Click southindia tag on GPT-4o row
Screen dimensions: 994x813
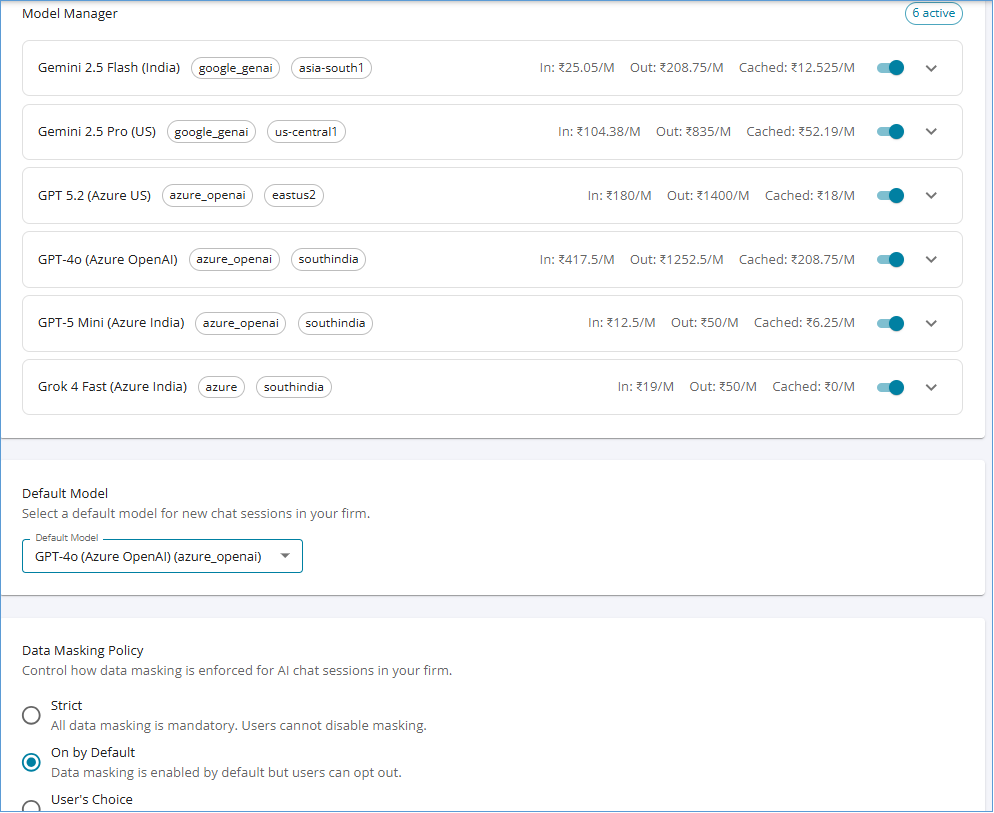[328, 259]
